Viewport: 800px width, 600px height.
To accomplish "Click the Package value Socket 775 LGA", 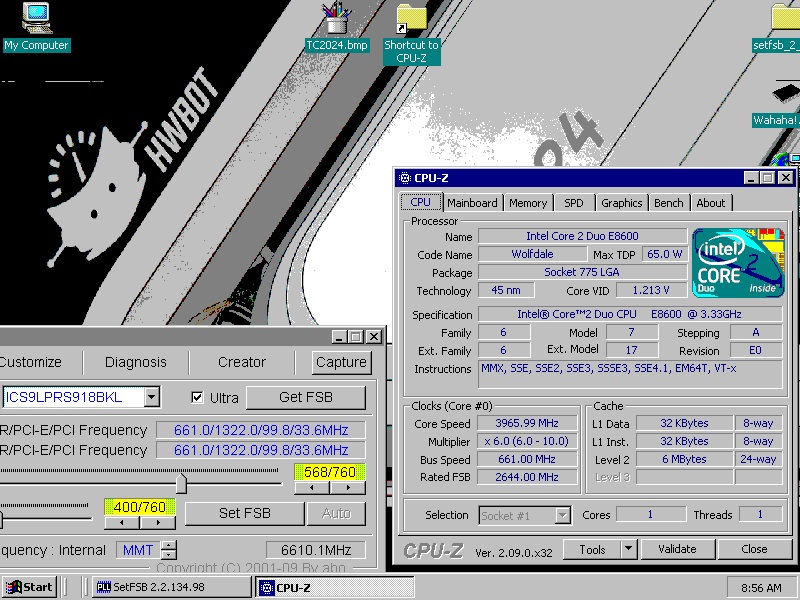I will click(x=582, y=272).
